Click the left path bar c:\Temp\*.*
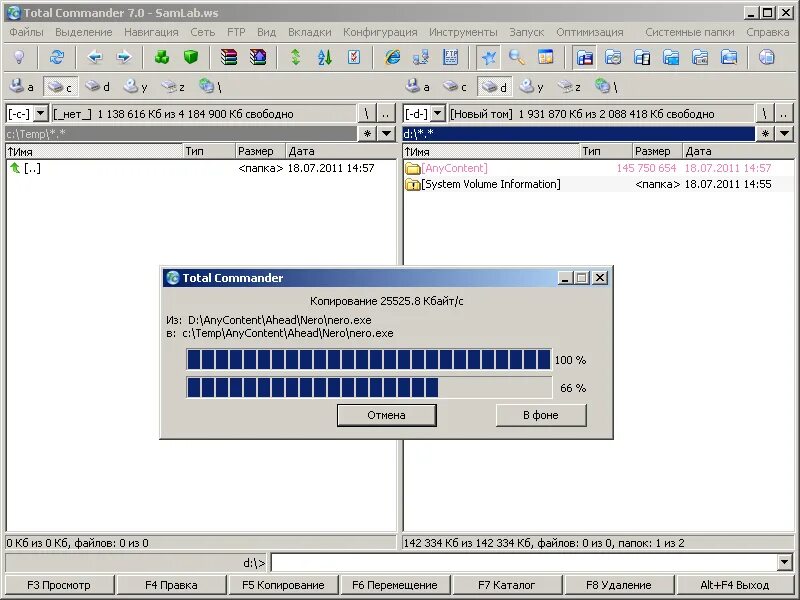 coord(181,134)
